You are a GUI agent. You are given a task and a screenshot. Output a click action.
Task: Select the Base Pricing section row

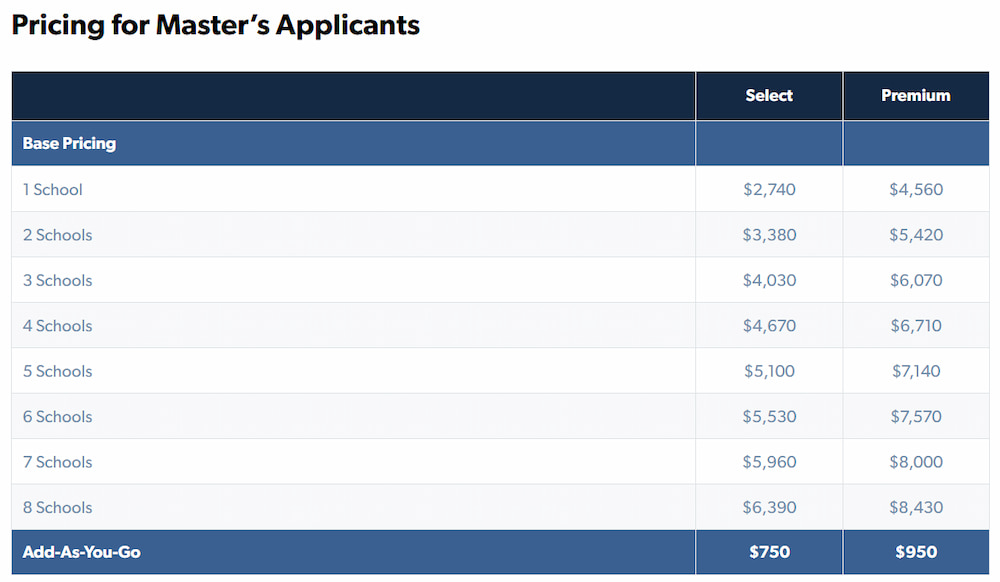click(70, 143)
